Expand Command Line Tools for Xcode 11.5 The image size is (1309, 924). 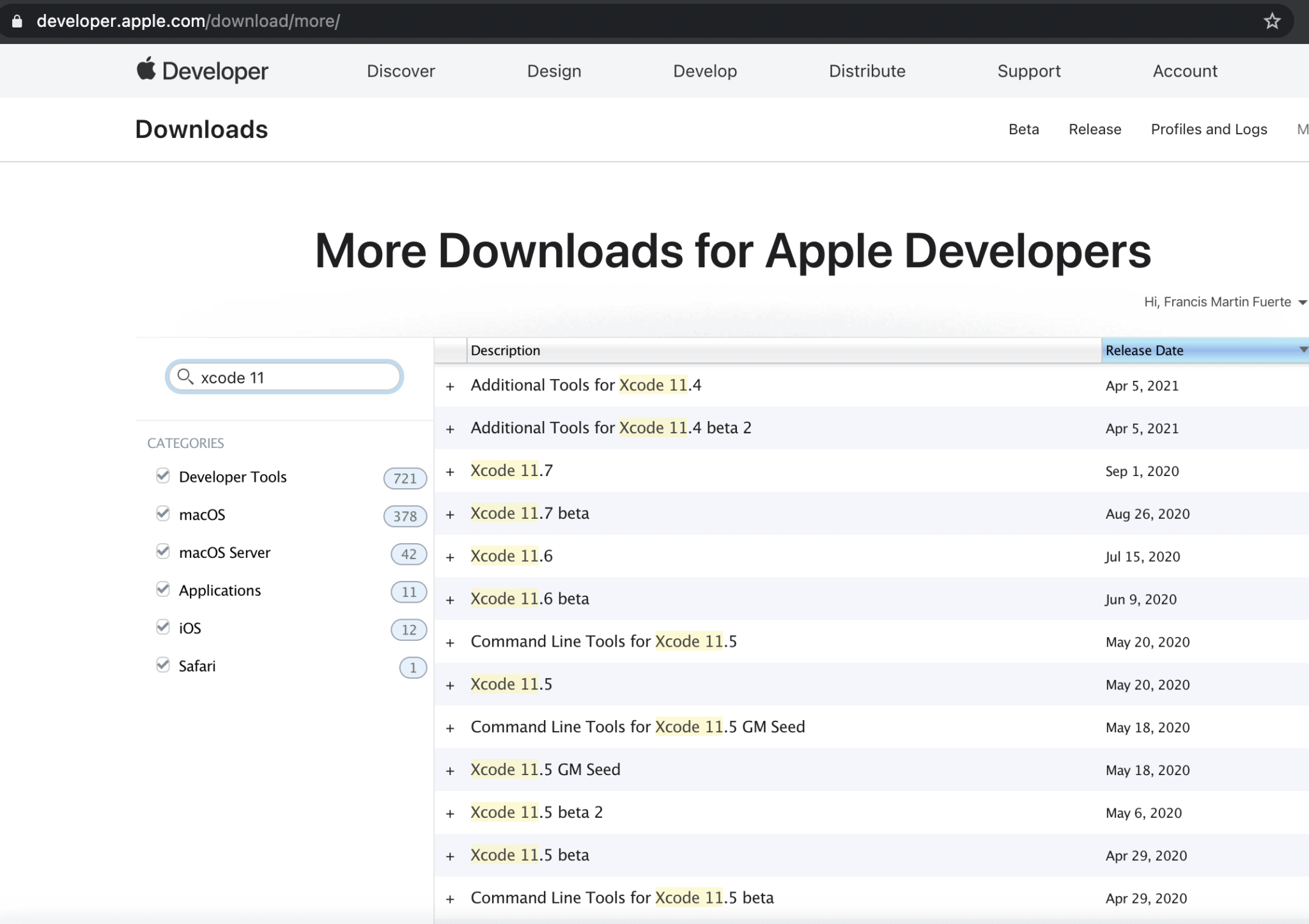[x=450, y=643]
